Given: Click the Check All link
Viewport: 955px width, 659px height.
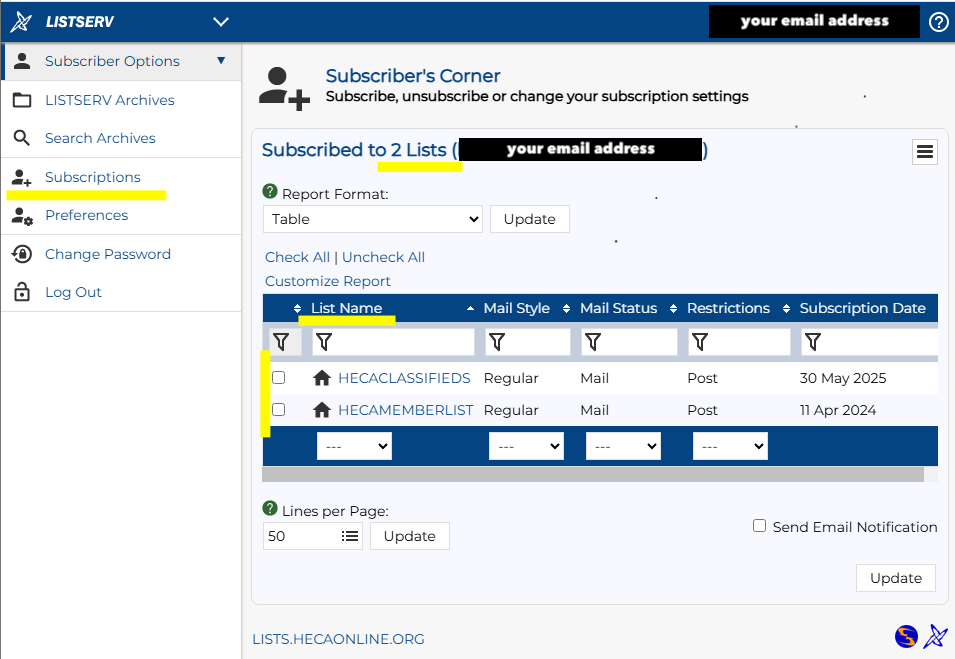Looking at the screenshot, I should tap(297, 257).
